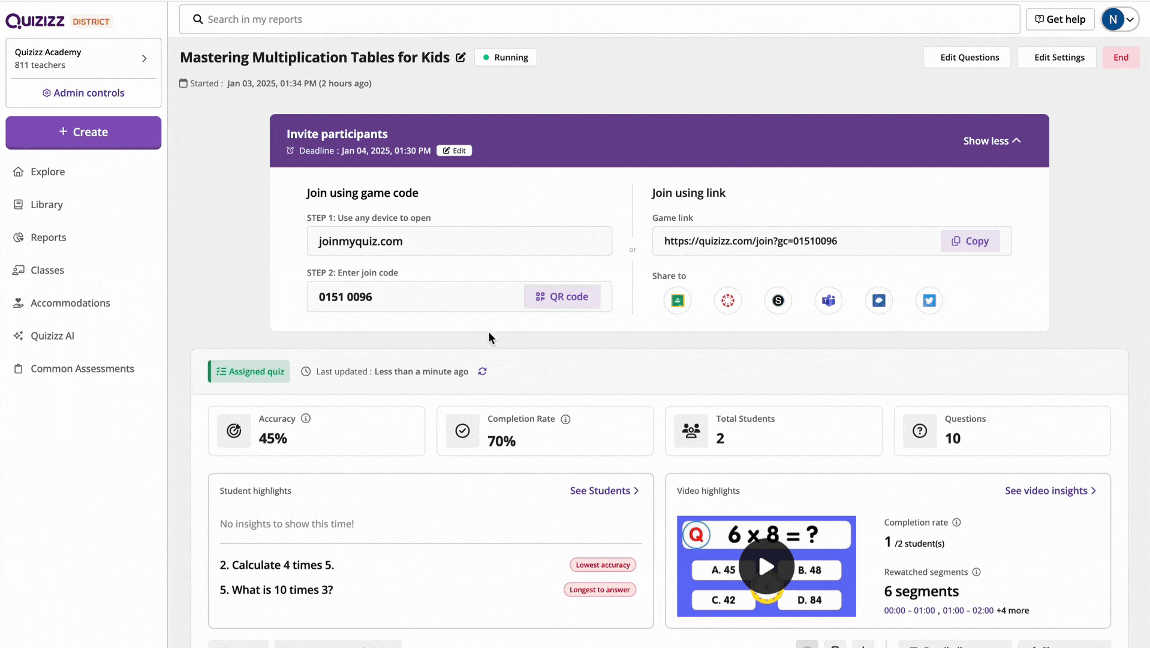Click the search in my reports field
The height and width of the screenshot is (648, 1150).
[599, 19]
